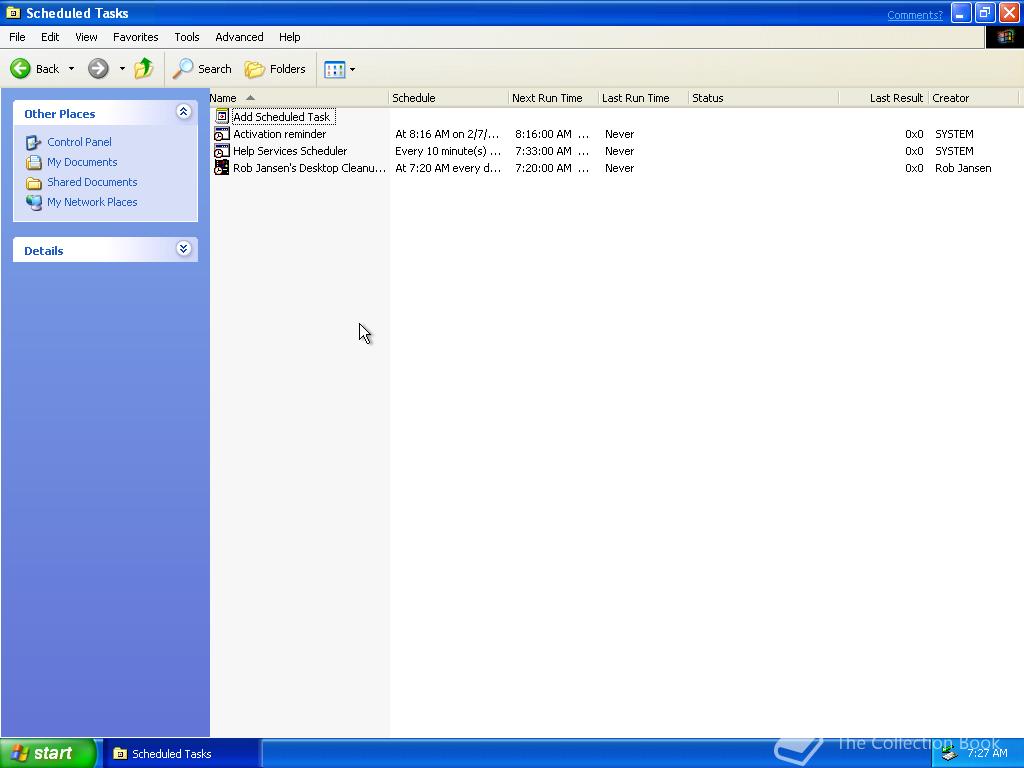Click the Add Scheduled Task icon
Screen dimensions: 1024x768
point(222,116)
